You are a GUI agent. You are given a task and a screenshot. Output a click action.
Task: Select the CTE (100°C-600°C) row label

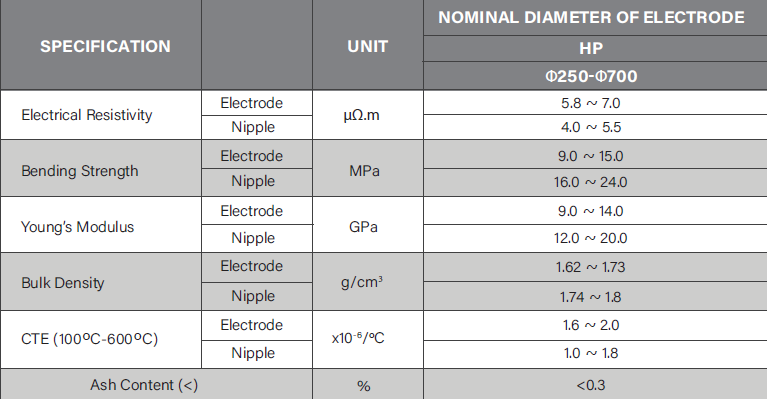click(90, 339)
